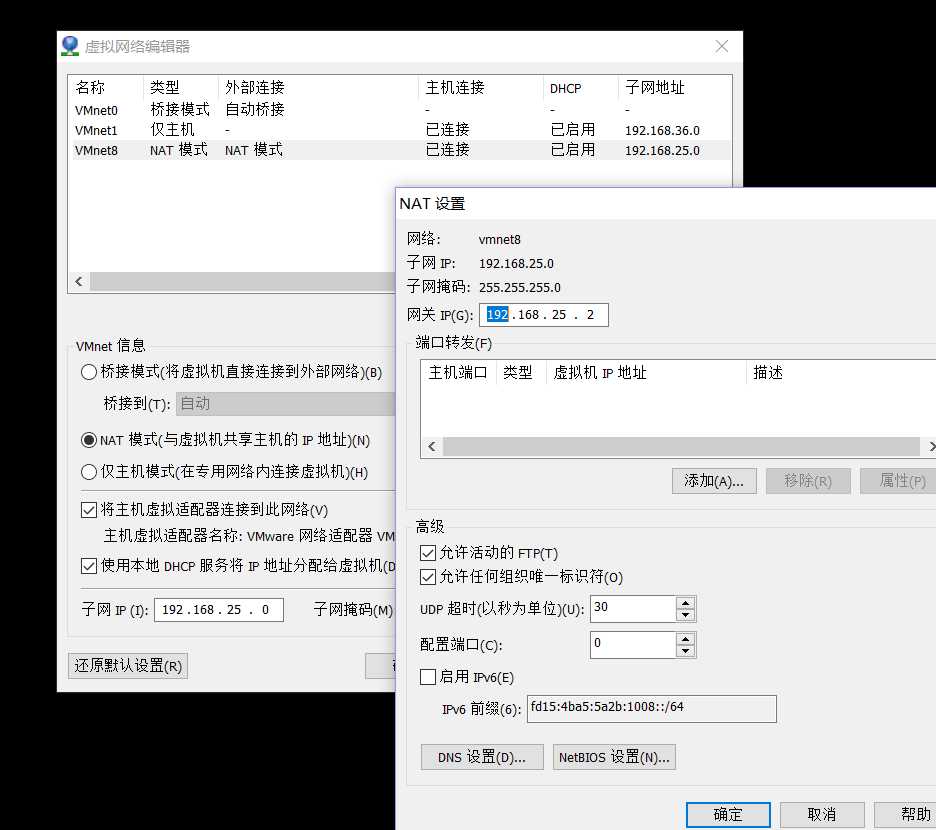Toggle allow active FTP checkbox
Viewport: 936px width, 830px height.
pyautogui.click(x=427, y=553)
